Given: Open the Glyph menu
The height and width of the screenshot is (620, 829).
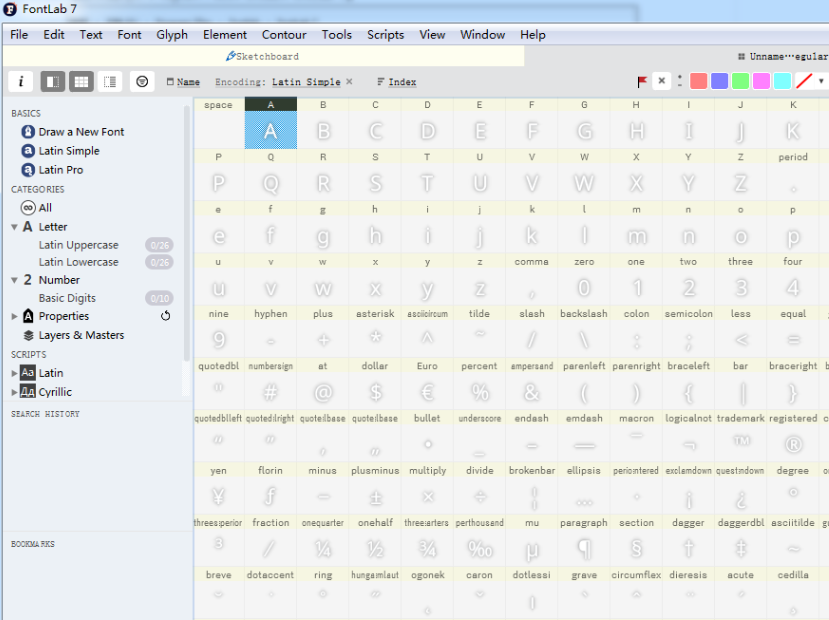Looking at the screenshot, I should click(172, 34).
